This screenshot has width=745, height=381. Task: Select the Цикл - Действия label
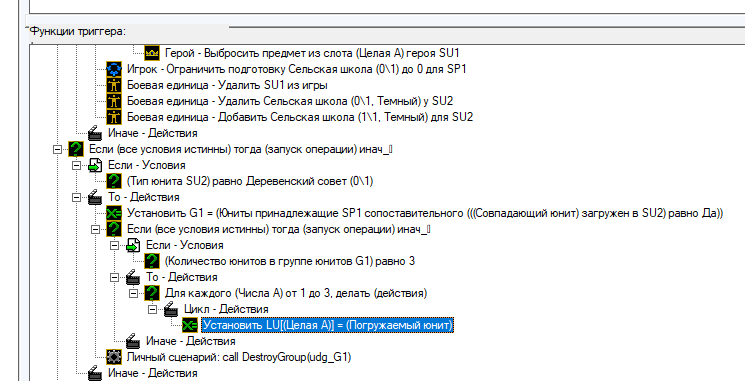click(226, 310)
